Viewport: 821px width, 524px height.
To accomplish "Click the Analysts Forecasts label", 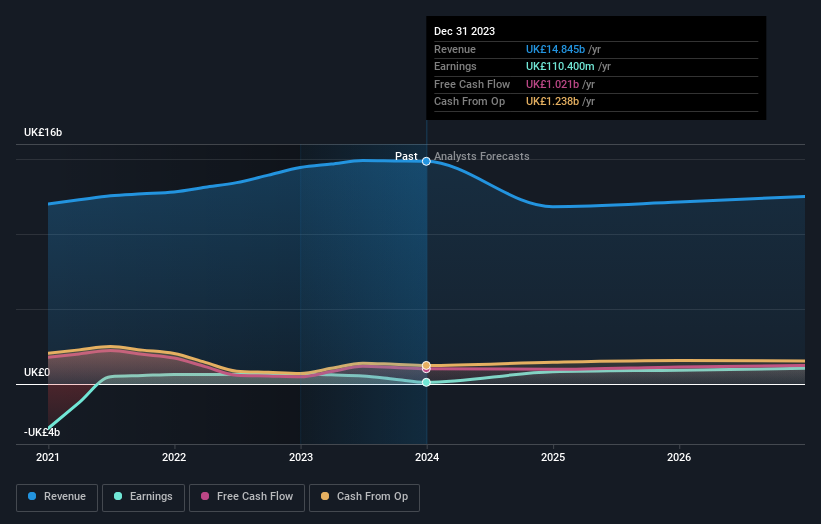I will tap(482, 156).
